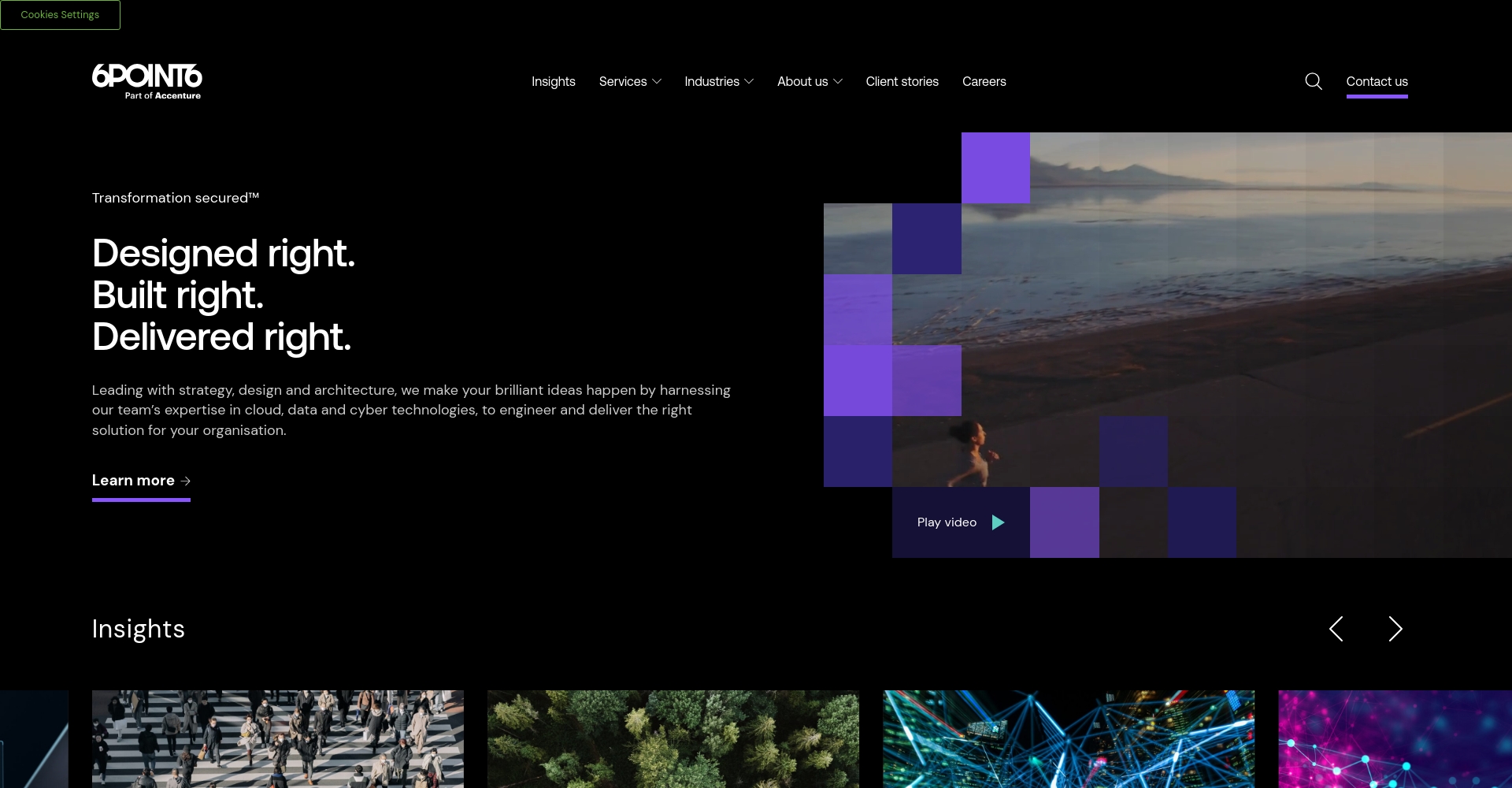Expand the Services dropdown chevron
This screenshot has width=1512, height=788.
657,82
